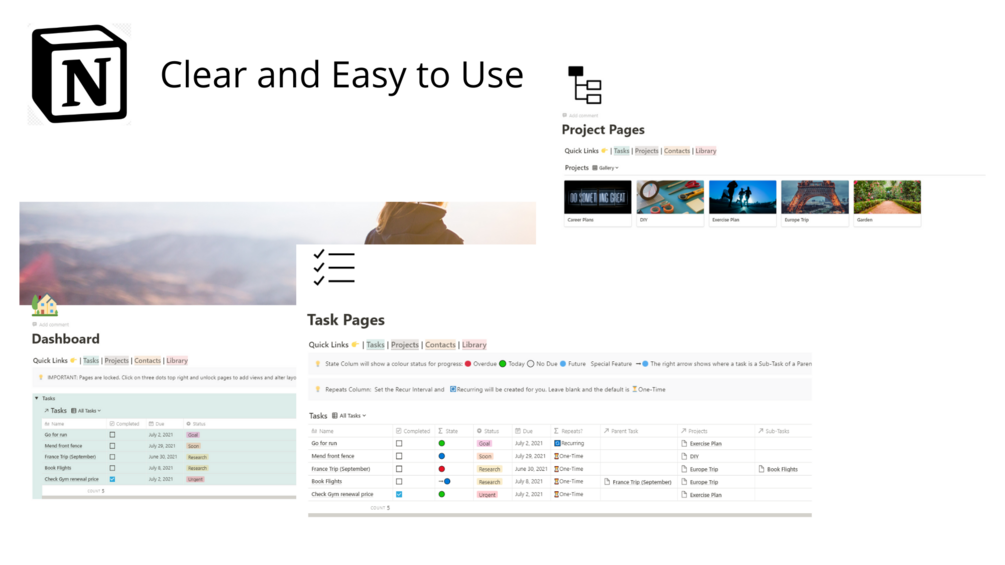Click the Project Pages hierarchy page icon
1005x565 pixels.
tap(585, 85)
